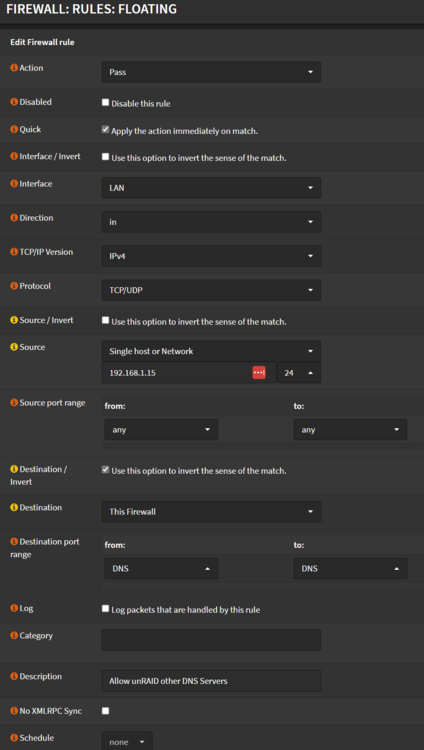Click the empty Category input field
The width and height of the screenshot is (424, 750).
pyautogui.click(x=211, y=640)
